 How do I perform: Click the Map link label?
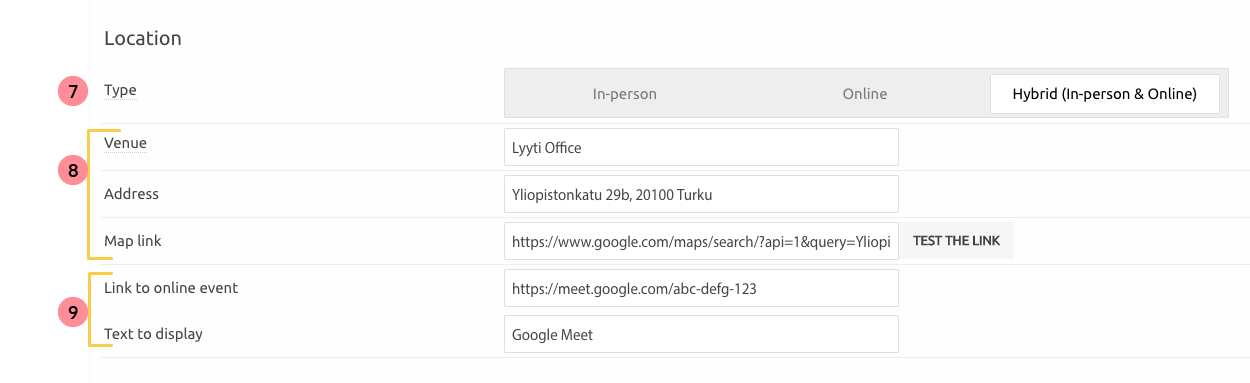132,241
